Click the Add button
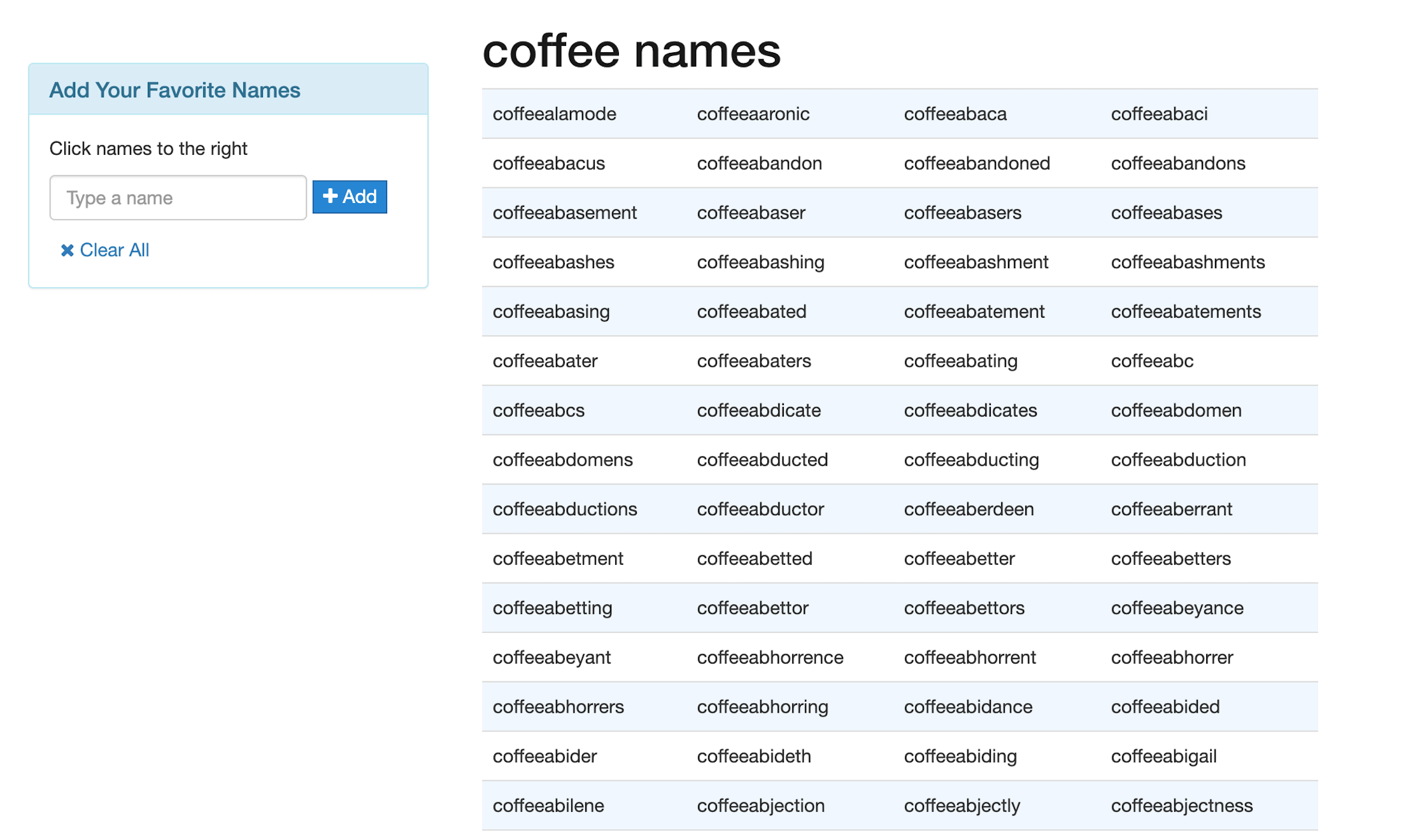 [350, 197]
